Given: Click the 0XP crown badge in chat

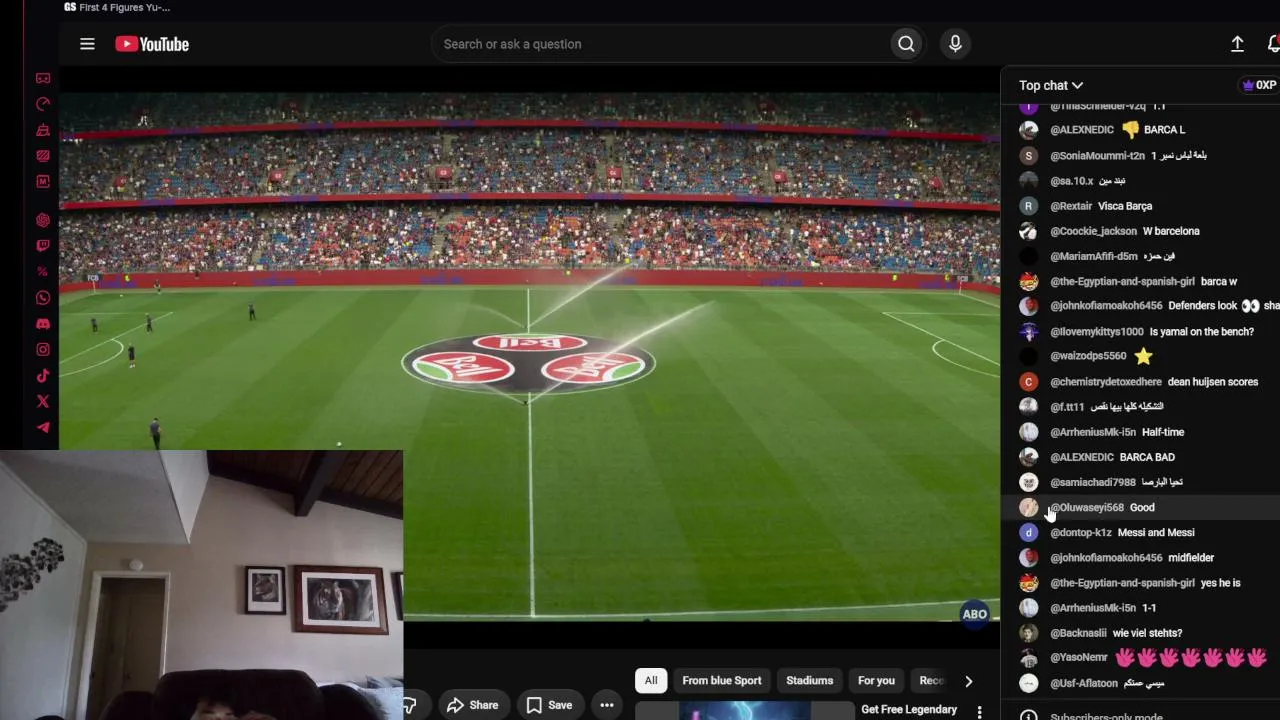Looking at the screenshot, I should [x=1259, y=85].
